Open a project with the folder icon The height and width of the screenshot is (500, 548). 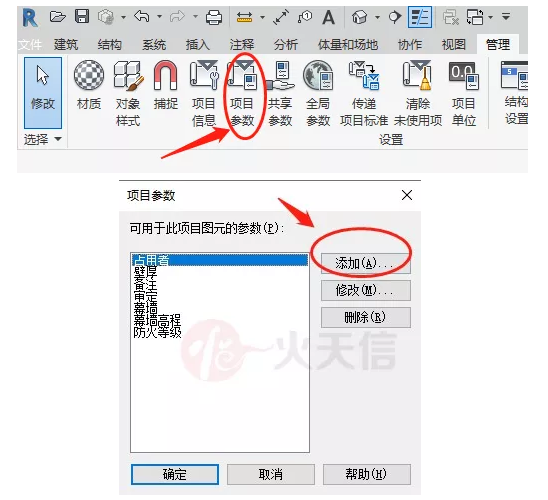[58, 16]
